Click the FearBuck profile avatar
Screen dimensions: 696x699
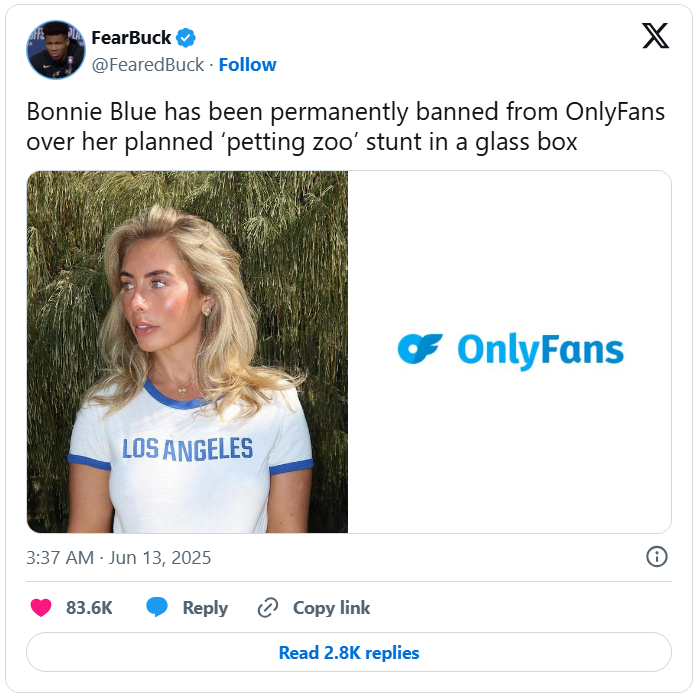[56, 50]
